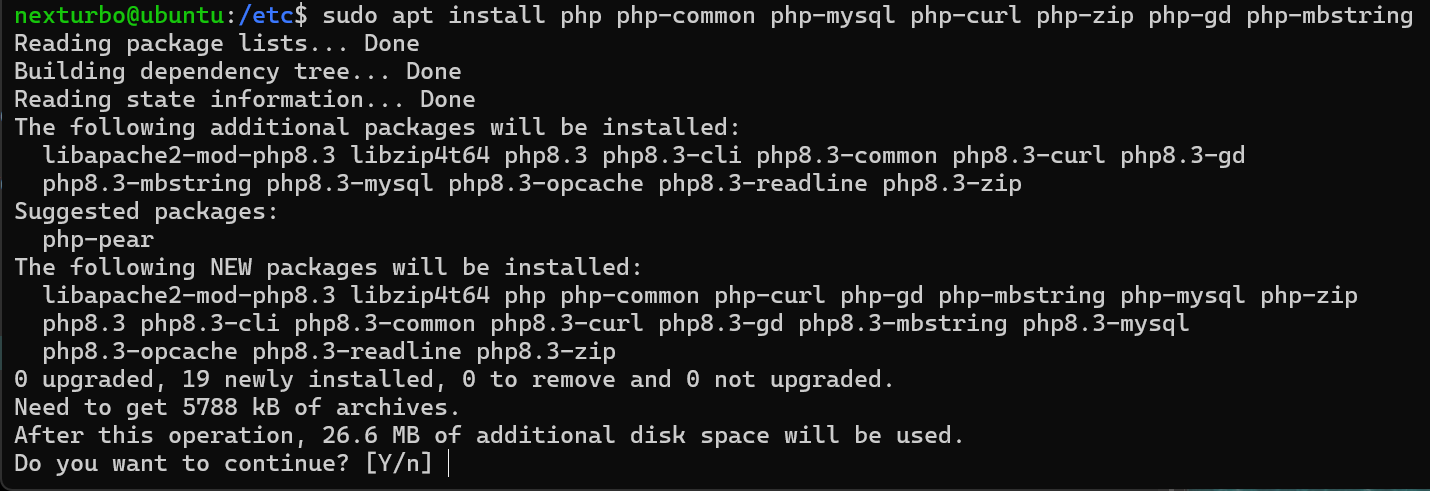Click the nexturbo@ubuntu prompt text

coord(111,16)
